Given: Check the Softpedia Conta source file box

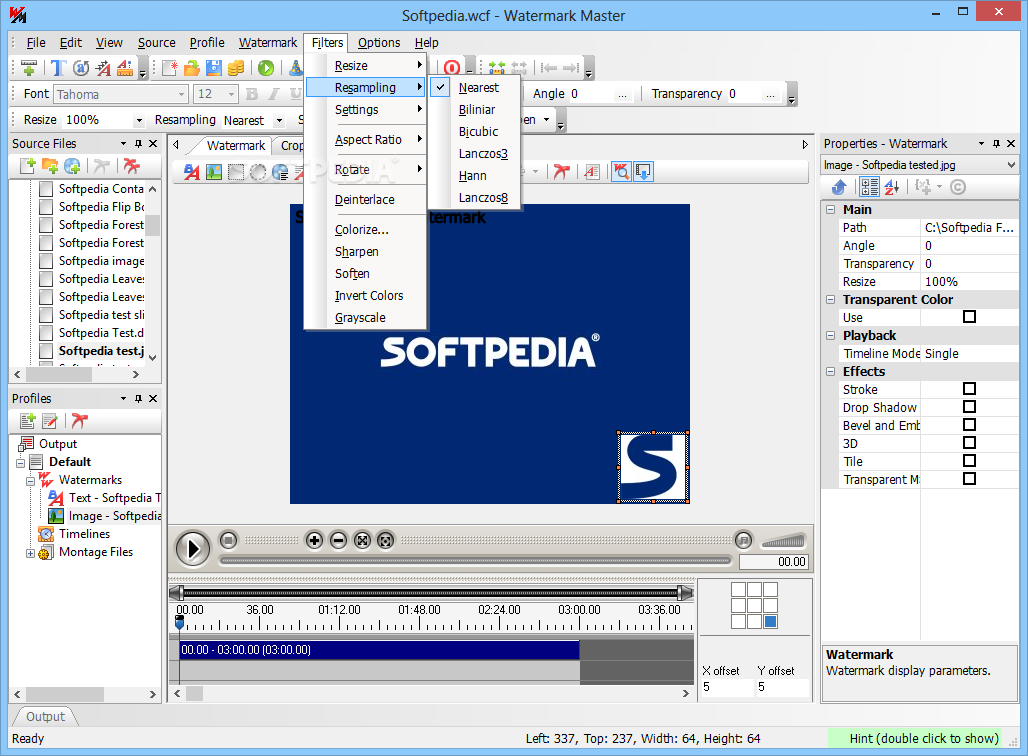Looking at the screenshot, I should 46,189.
